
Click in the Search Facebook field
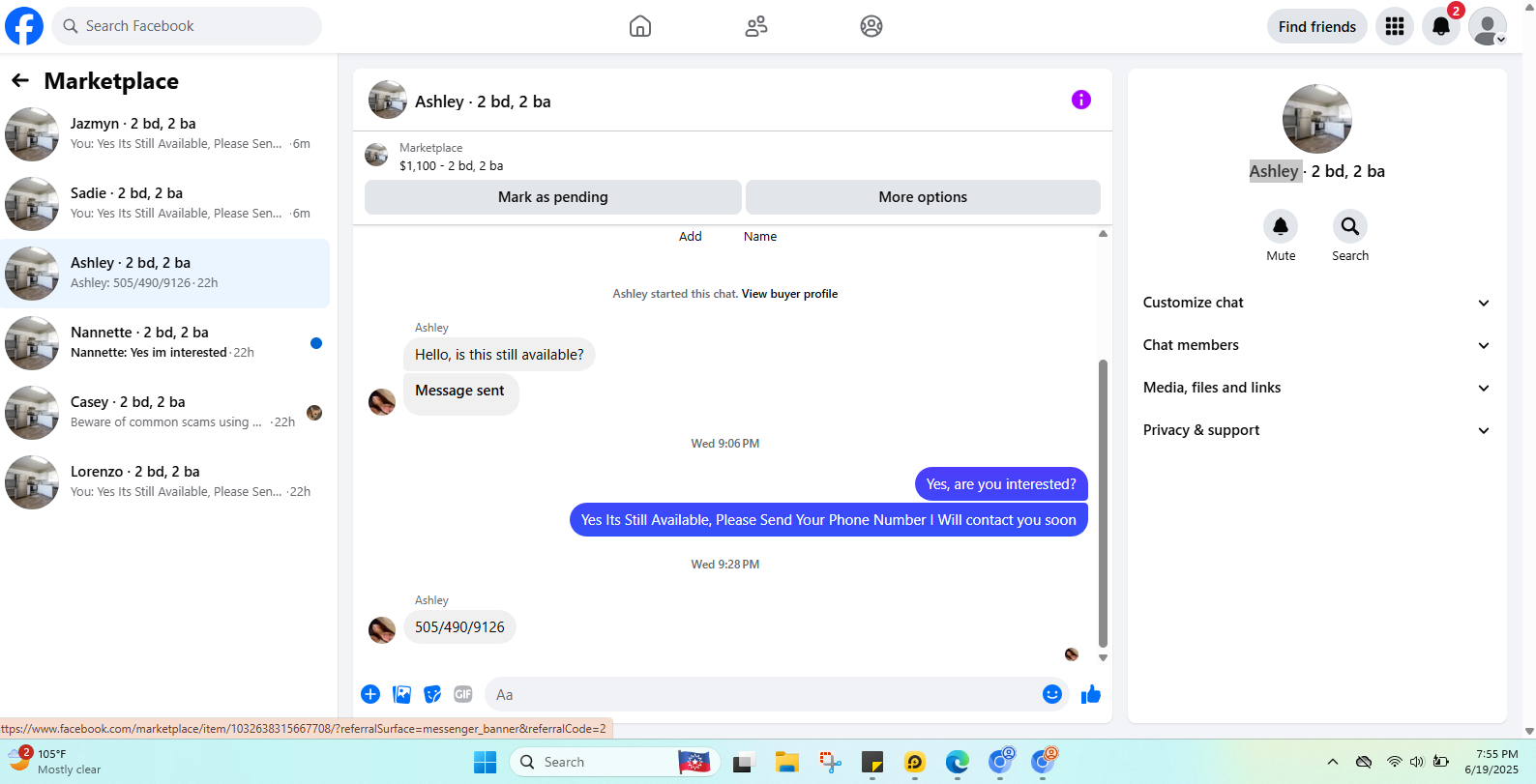(187, 26)
